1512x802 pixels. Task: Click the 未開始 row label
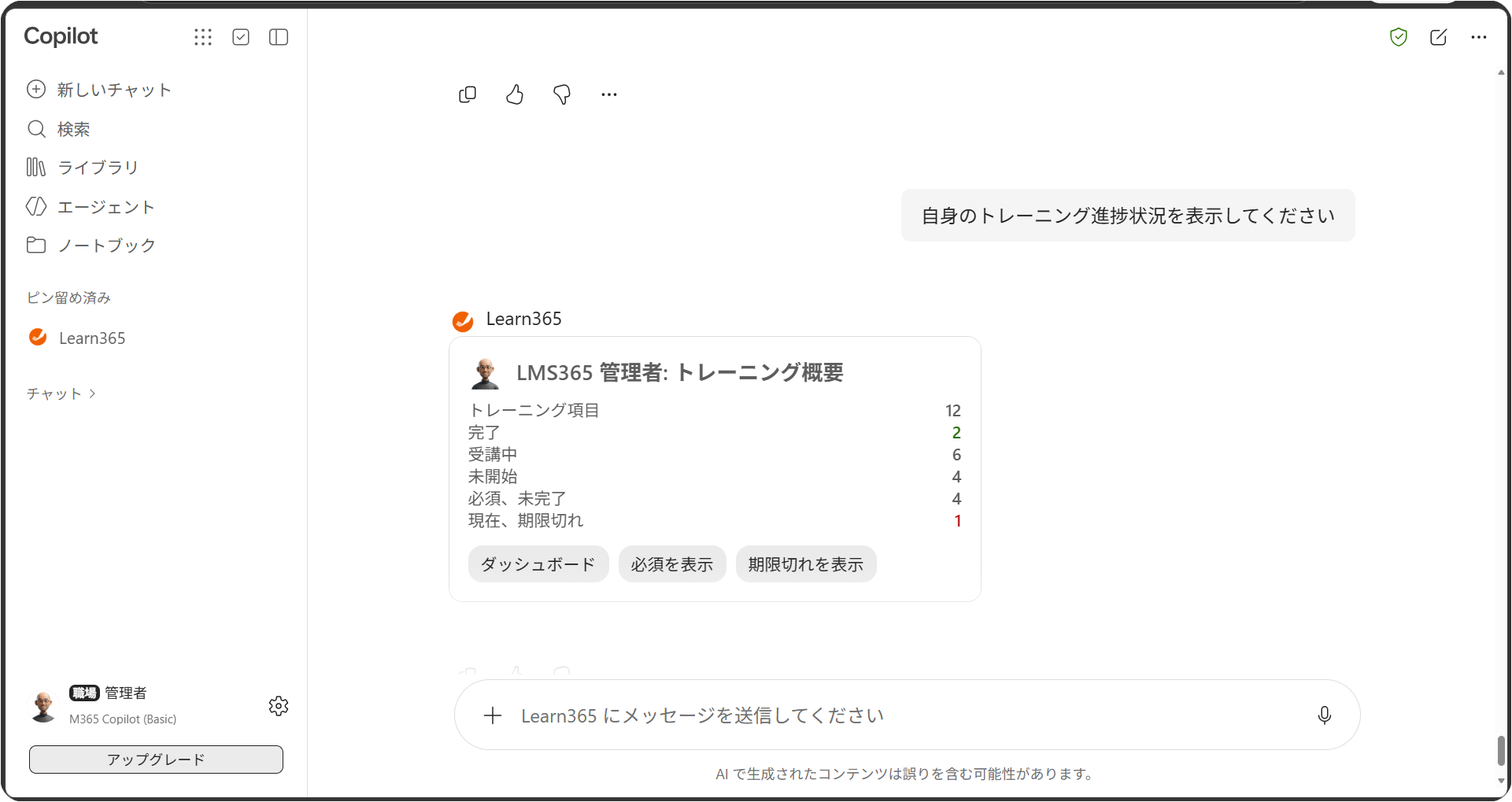tap(493, 477)
